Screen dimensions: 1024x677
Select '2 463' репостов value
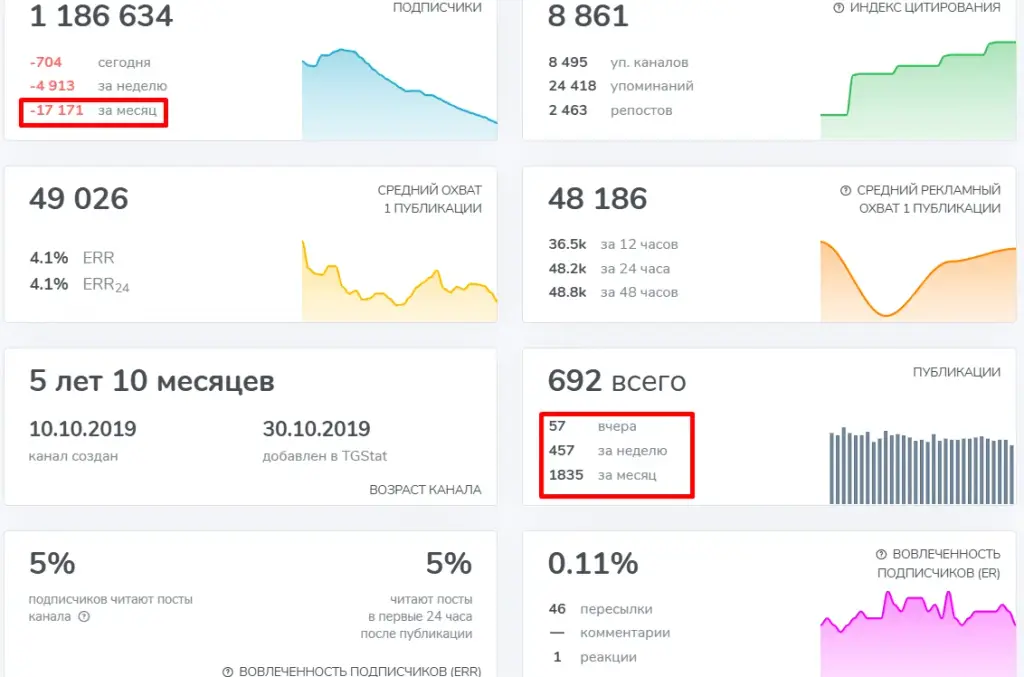(x=568, y=110)
